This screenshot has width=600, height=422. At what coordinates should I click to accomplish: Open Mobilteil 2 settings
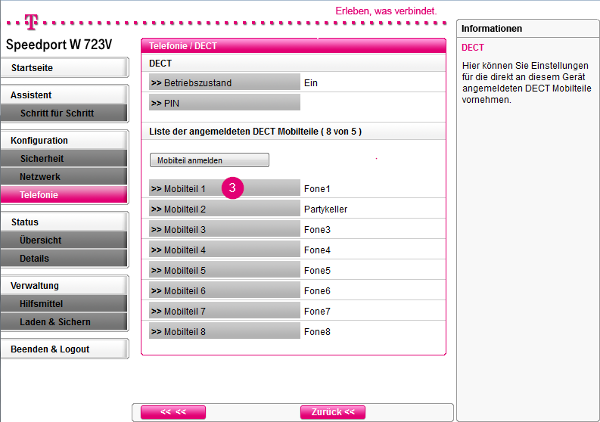tap(224, 209)
